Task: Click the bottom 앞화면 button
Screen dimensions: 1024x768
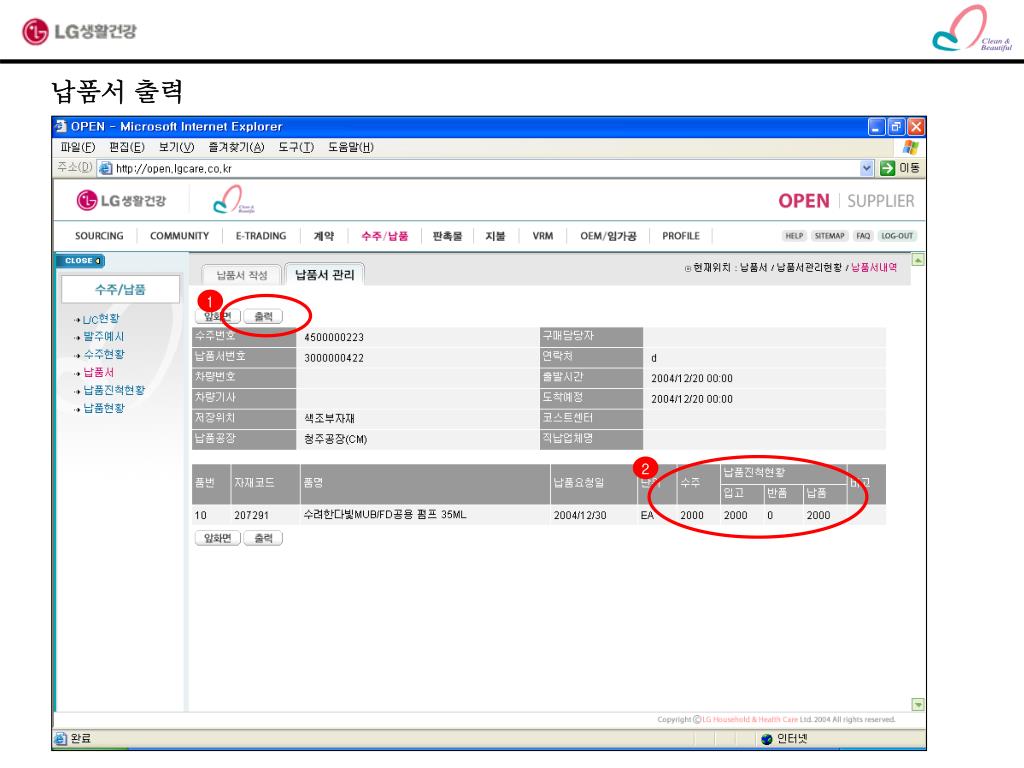Action: click(x=217, y=538)
